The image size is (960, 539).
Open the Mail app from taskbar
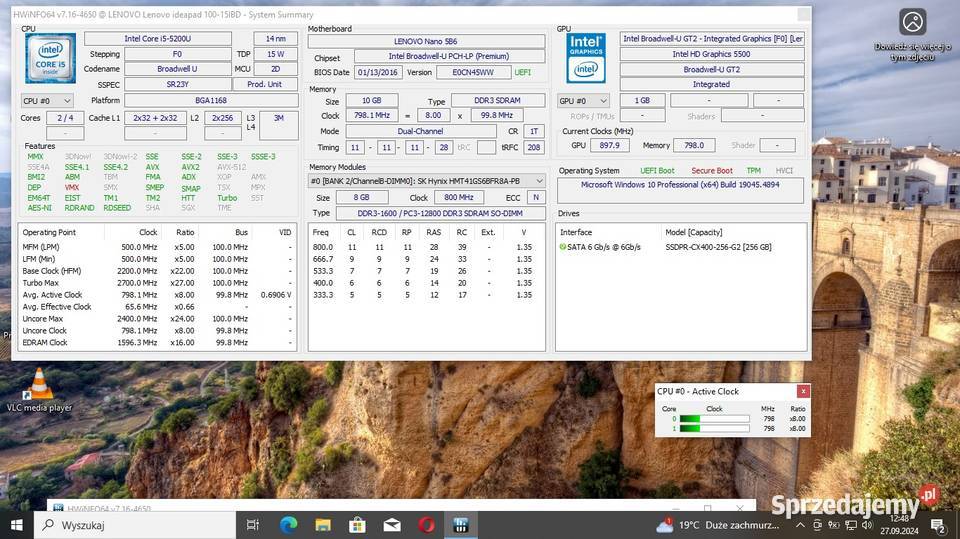392,525
